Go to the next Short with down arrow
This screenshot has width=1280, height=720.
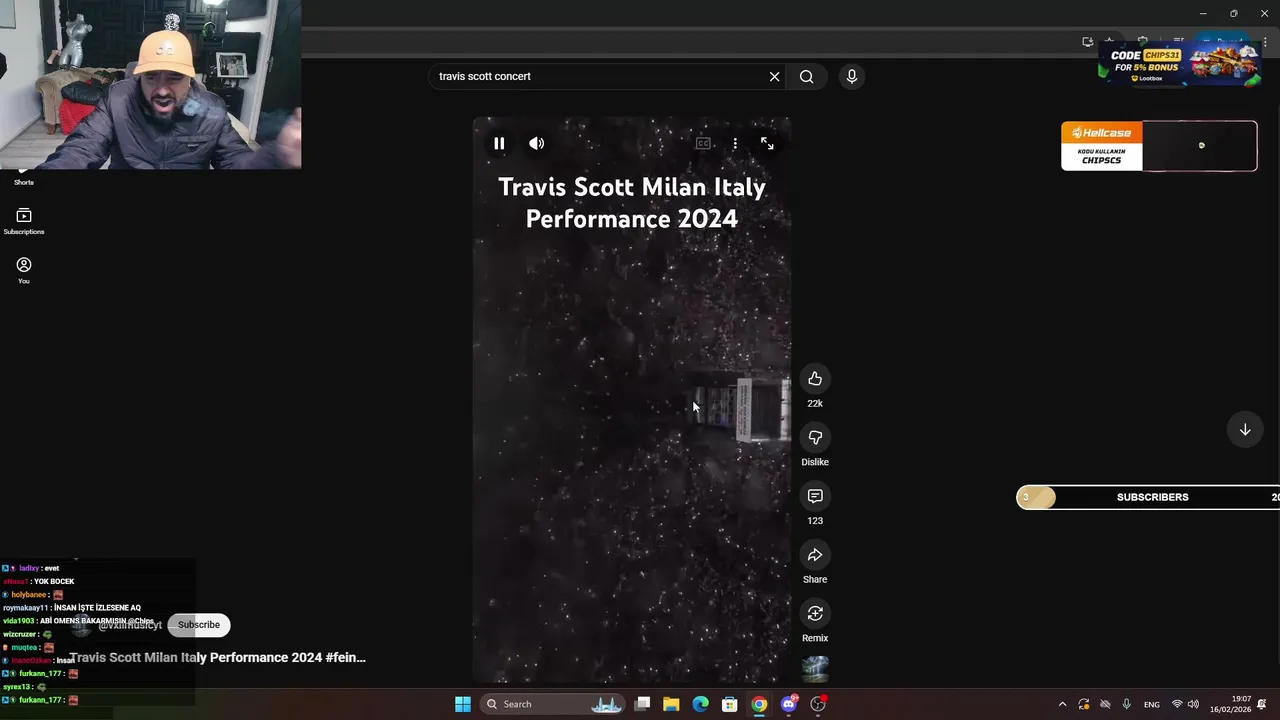tap(1245, 430)
